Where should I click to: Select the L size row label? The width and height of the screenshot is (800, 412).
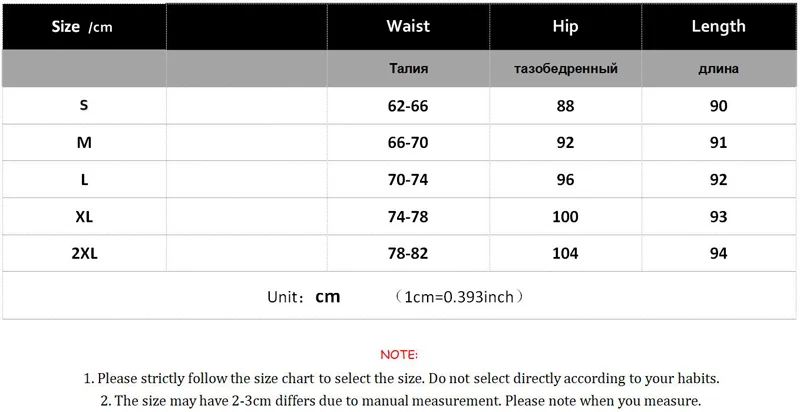click(84, 180)
